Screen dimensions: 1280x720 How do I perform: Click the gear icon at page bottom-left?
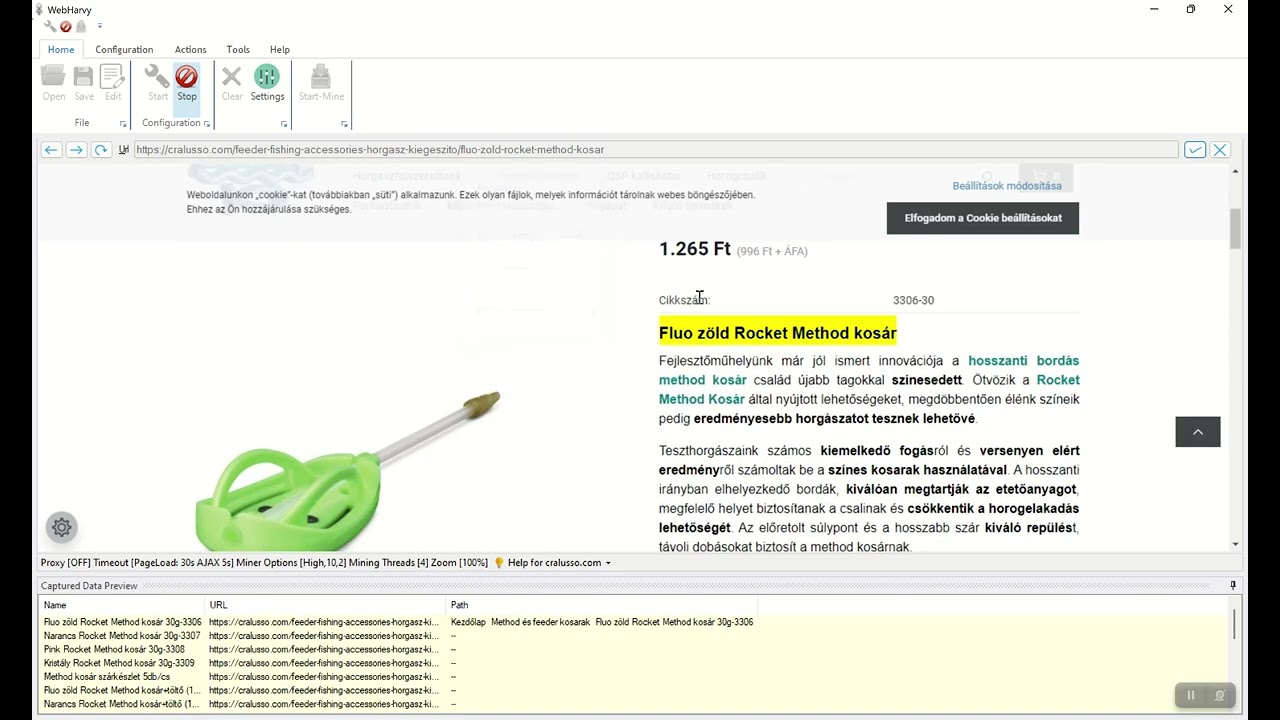click(x=62, y=527)
